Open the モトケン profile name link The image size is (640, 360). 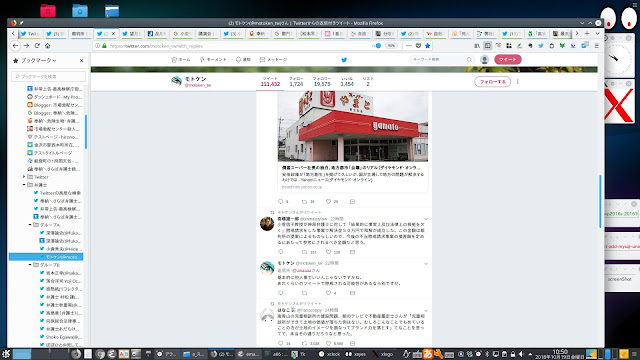[x=196, y=79]
